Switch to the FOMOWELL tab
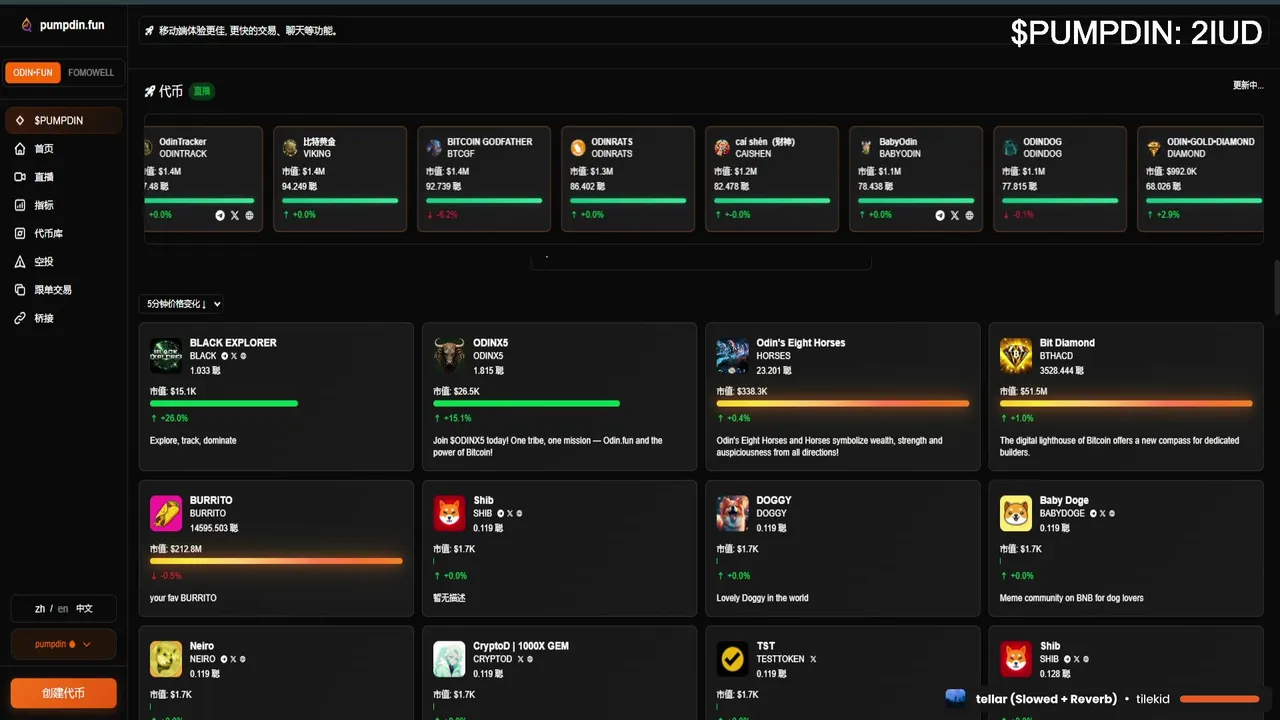 91,73
